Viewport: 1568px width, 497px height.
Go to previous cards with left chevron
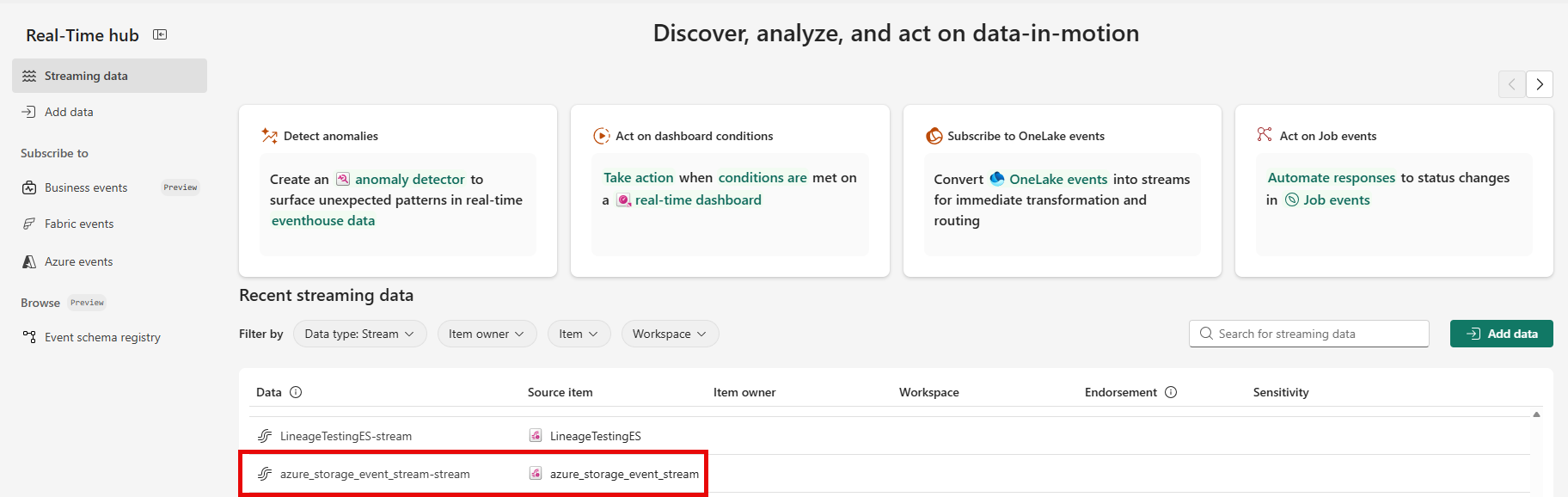pyautogui.click(x=1512, y=84)
